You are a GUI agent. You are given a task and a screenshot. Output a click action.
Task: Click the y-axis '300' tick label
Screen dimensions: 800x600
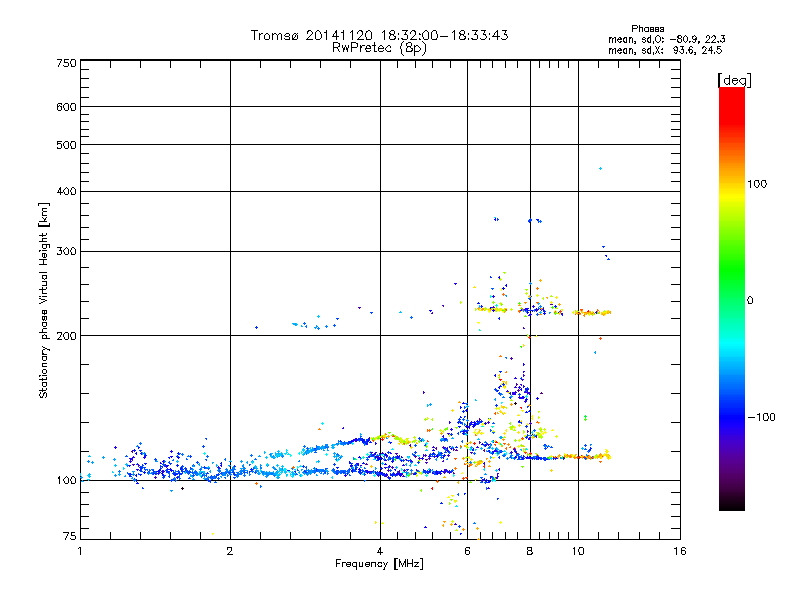pos(66,251)
